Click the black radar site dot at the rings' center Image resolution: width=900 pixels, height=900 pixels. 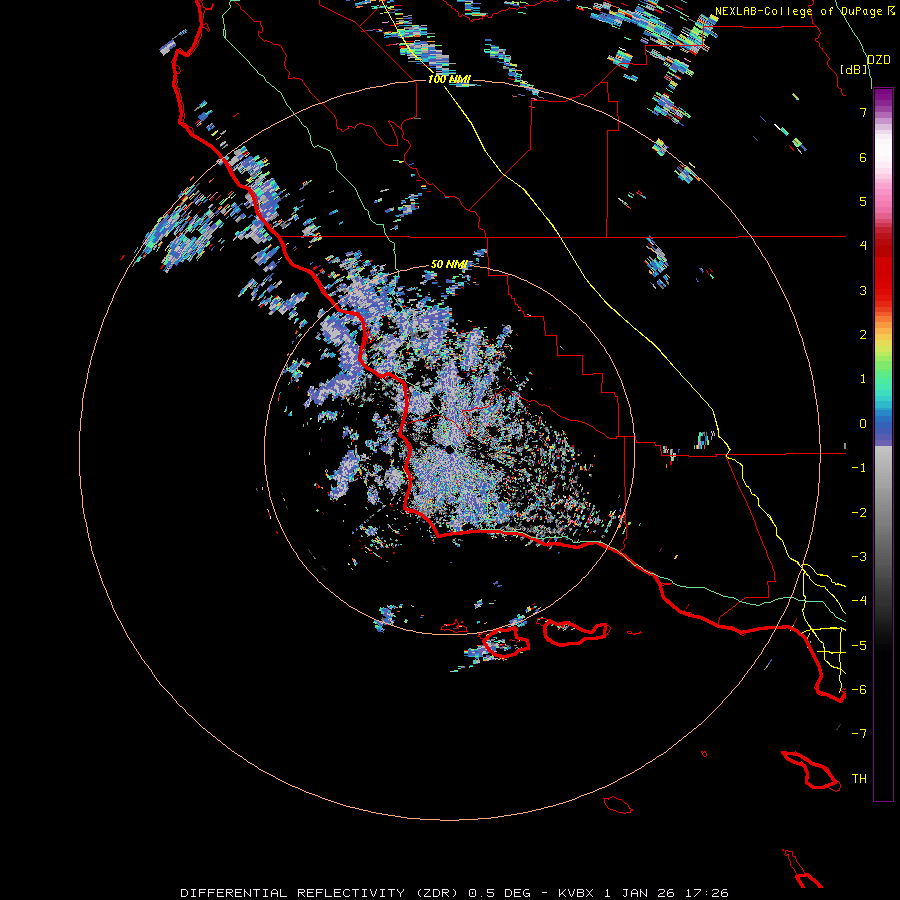[449, 450]
